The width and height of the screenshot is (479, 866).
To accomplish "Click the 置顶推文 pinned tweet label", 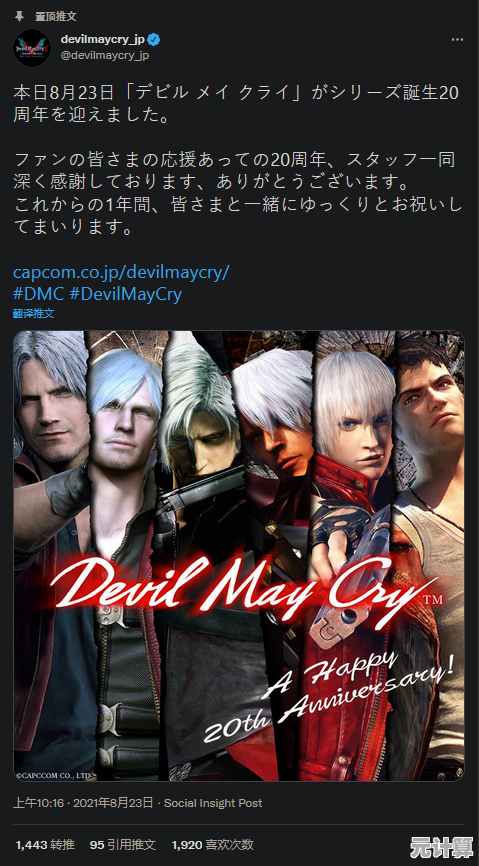I will 55,17.
